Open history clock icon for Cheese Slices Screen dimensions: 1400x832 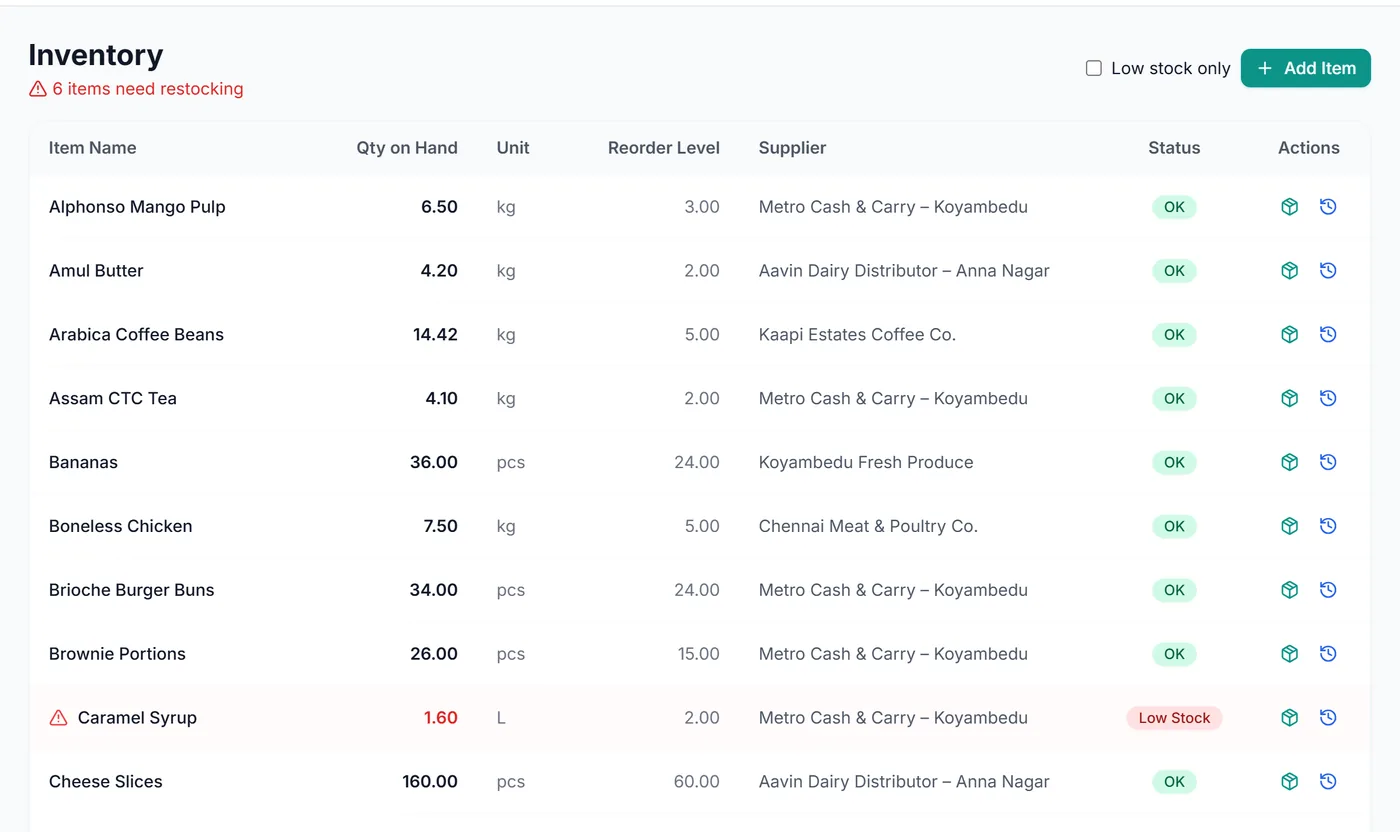coord(1328,782)
